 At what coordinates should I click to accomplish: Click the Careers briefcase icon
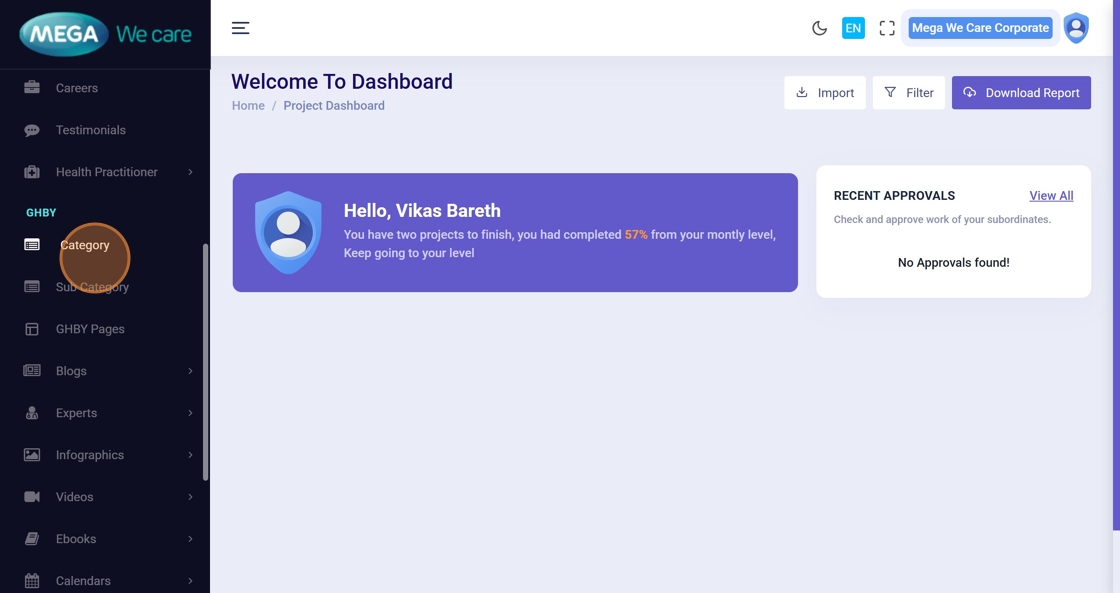[32, 88]
